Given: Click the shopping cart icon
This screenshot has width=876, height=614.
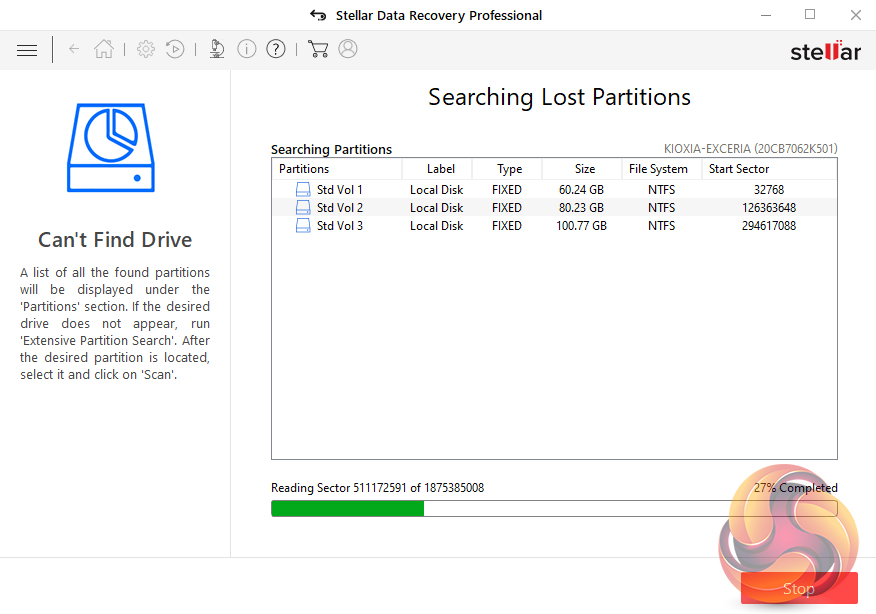Looking at the screenshot, I should 318,49.
